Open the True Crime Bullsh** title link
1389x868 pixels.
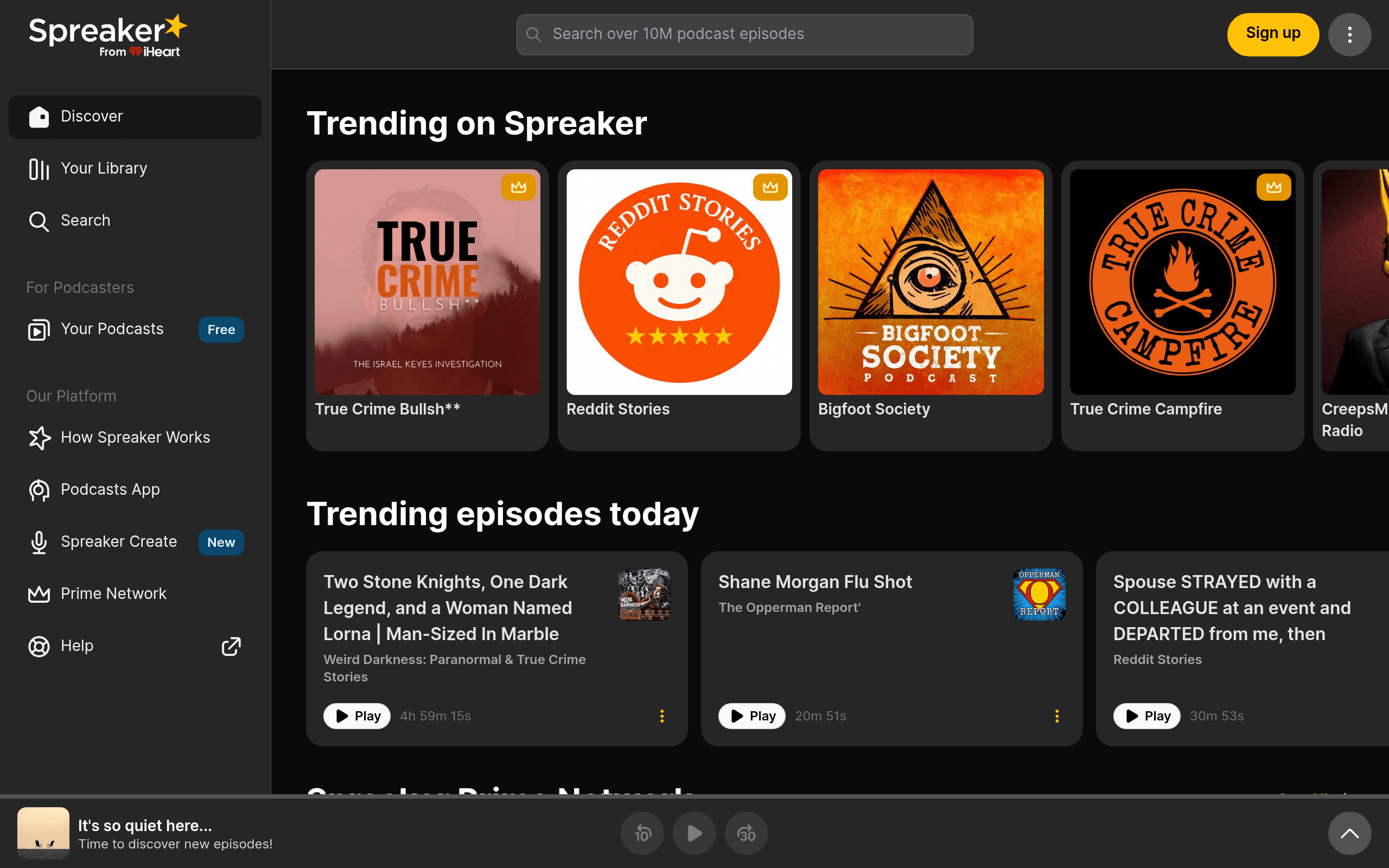point(387,409)
